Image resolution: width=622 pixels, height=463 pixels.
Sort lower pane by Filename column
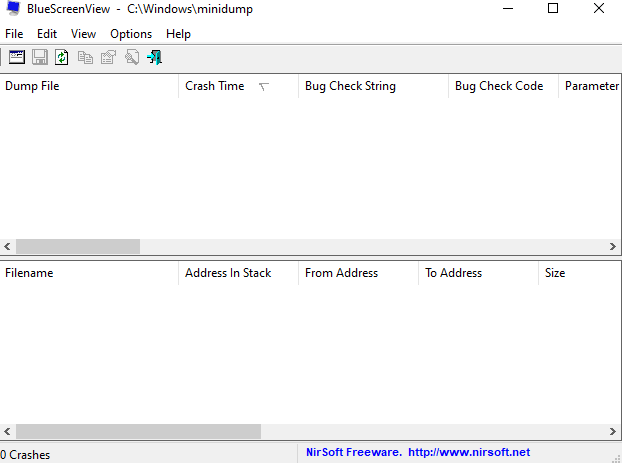tap(89, 273)
